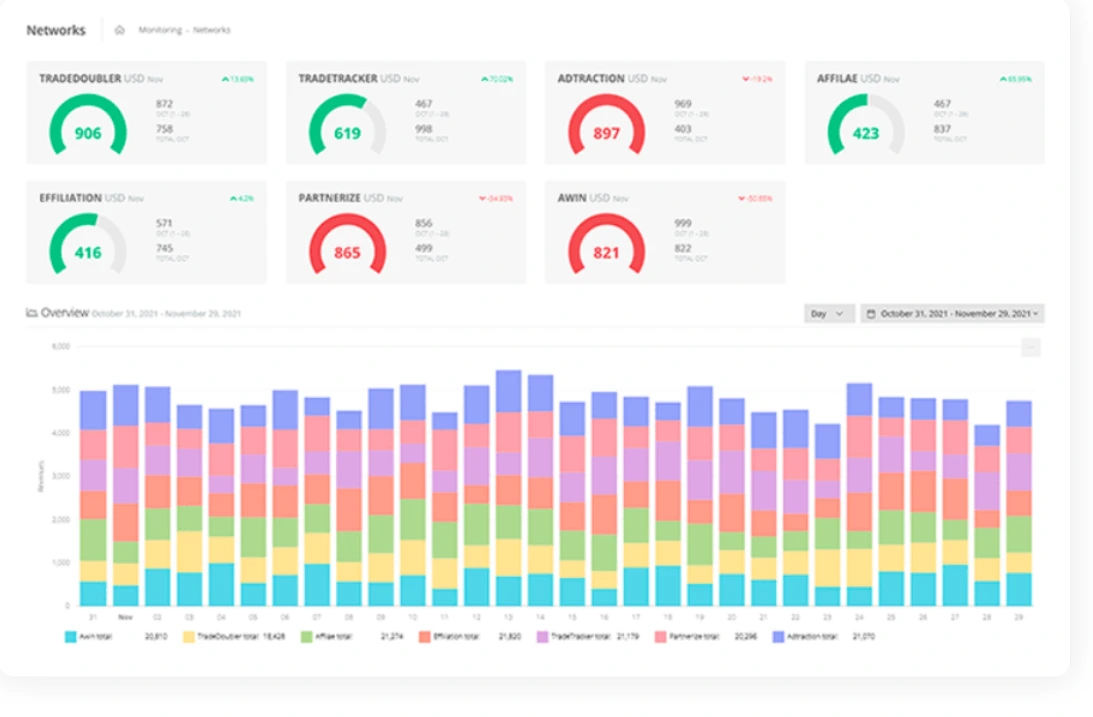This screenshot has width=1093, height=717.
Task: Open the Effiliation network card title
Action: (x=70, y=198)
